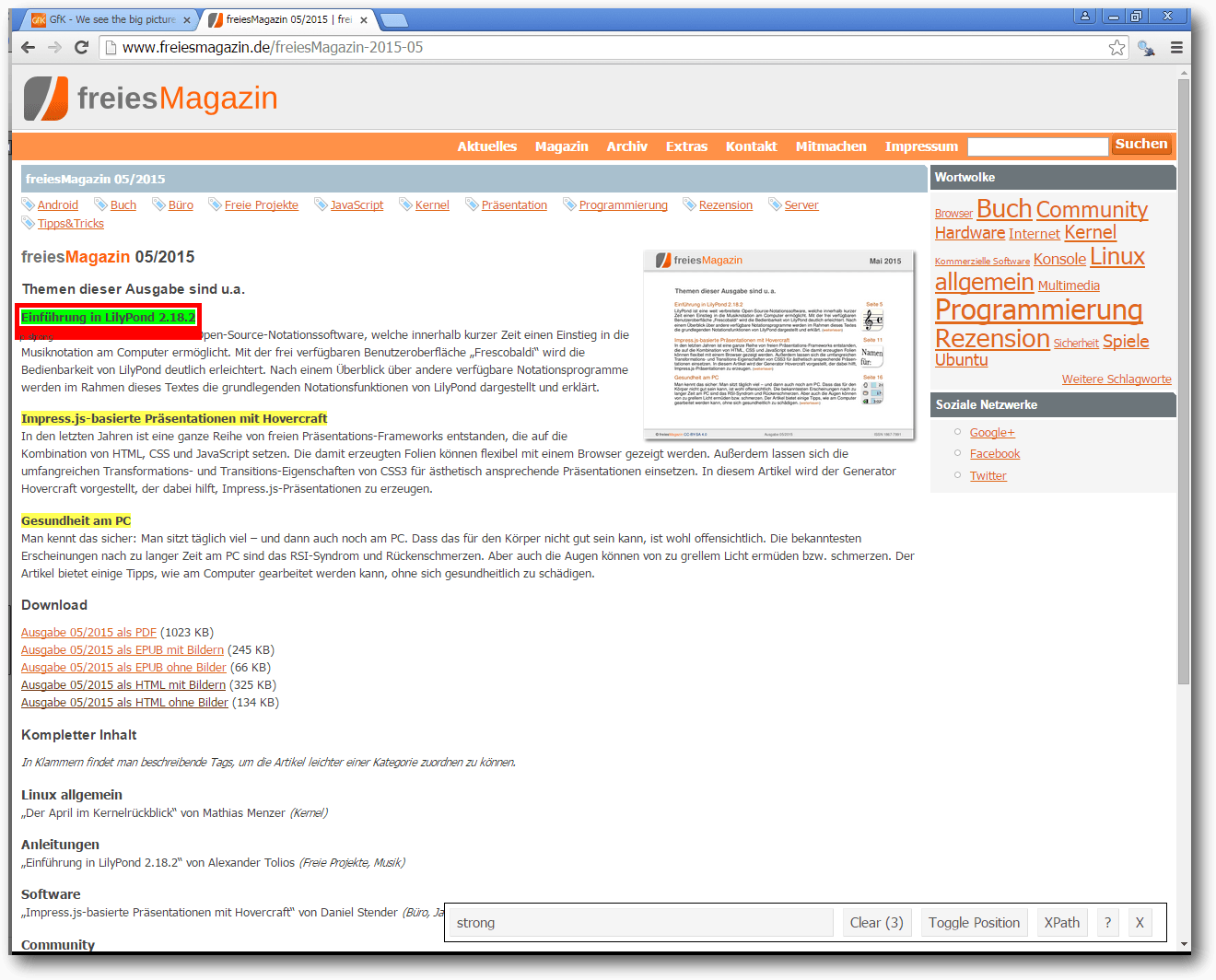
Task: Click the tag icon before Tipps&Tricks
Action: [x=29, y=223]
